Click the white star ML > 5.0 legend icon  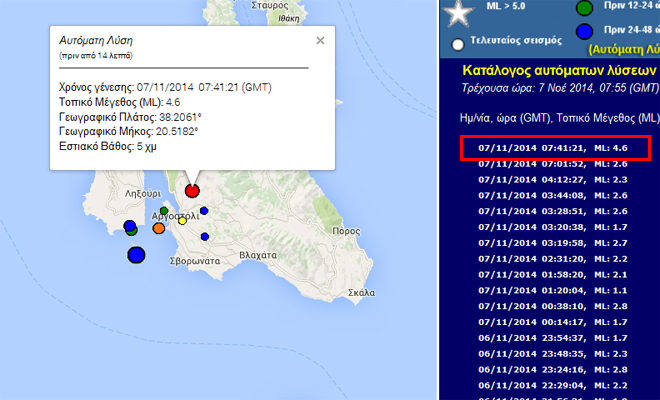click(x=460, y=13)
